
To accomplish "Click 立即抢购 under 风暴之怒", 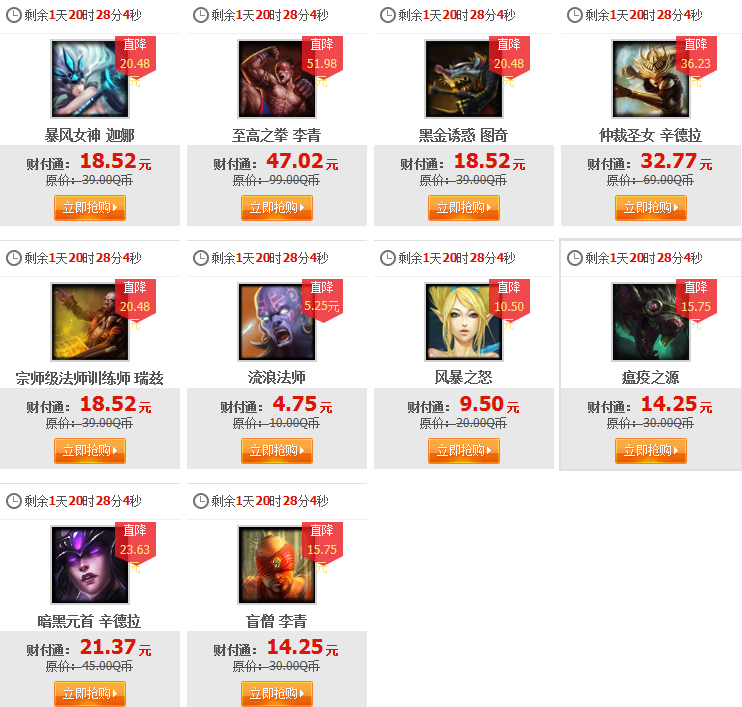I will click(x=464, y=451).
